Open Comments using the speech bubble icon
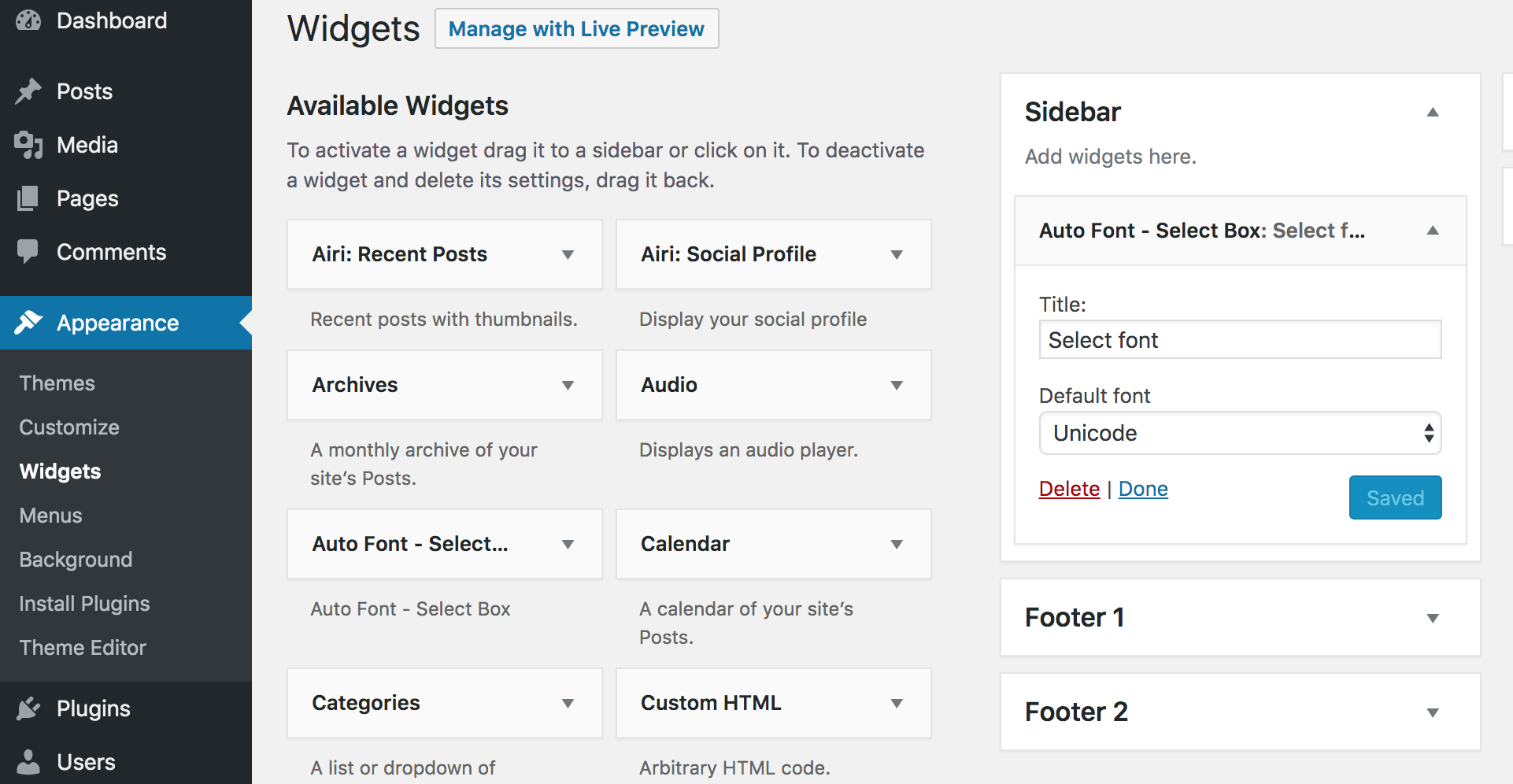The width and height of the screenshot is (1513, 784). click(28, 252)
